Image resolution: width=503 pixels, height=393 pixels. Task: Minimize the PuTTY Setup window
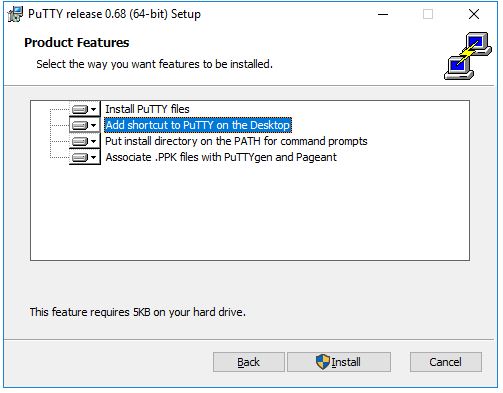pos(383,14)
